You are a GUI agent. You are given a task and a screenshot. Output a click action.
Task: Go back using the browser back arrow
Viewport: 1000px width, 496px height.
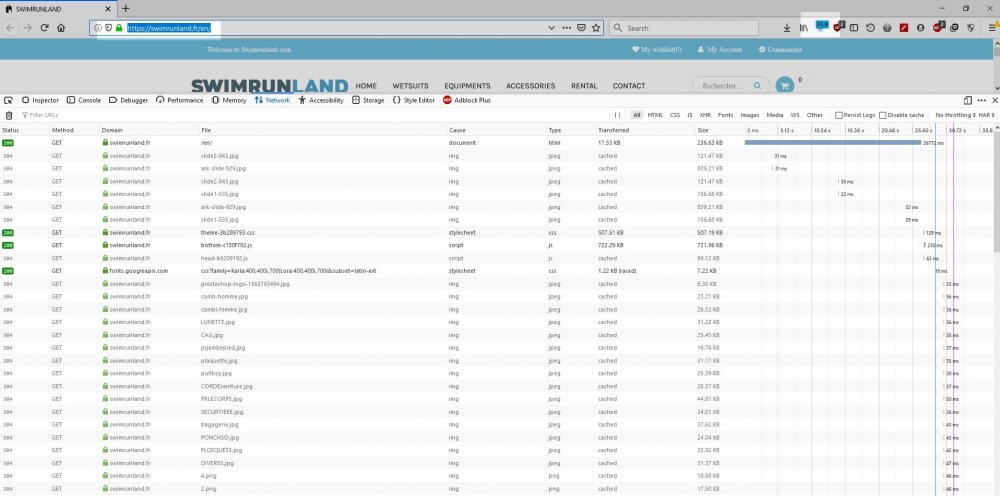pyautogui.click(x=11, y=28)
